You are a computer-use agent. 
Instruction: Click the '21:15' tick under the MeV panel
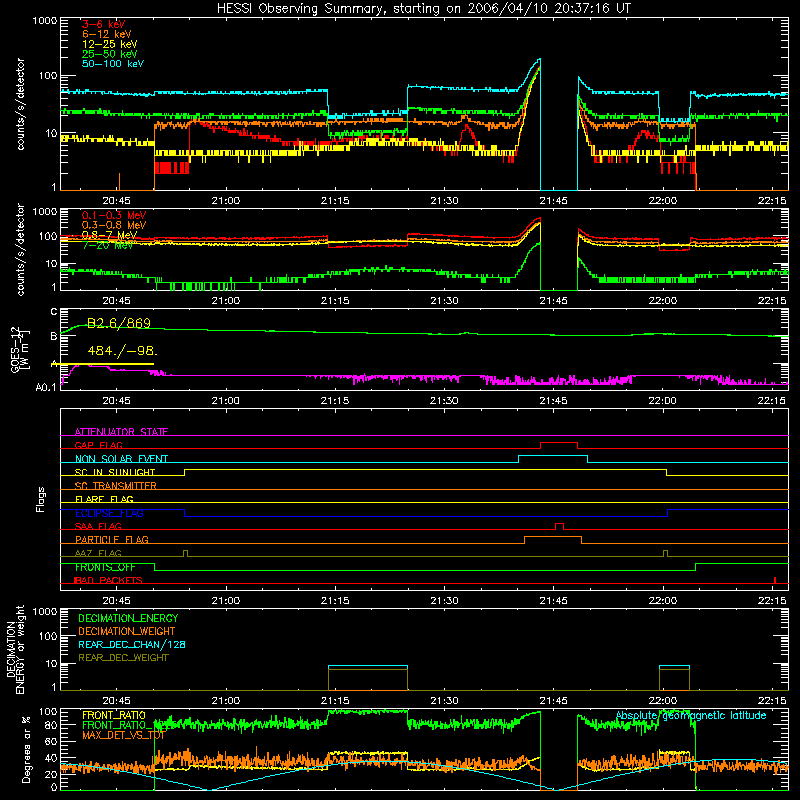[x=335, y=301]
